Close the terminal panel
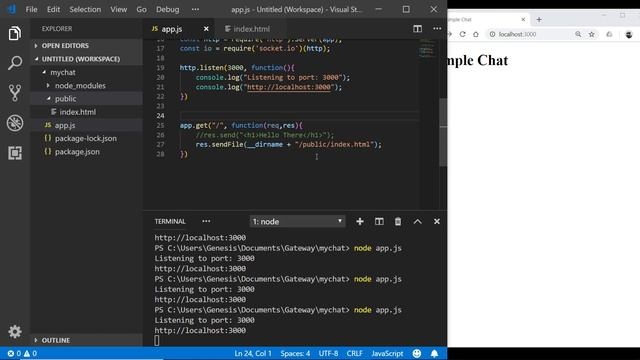640x360 pixels. pyautogui.click(x=436, y=221)
